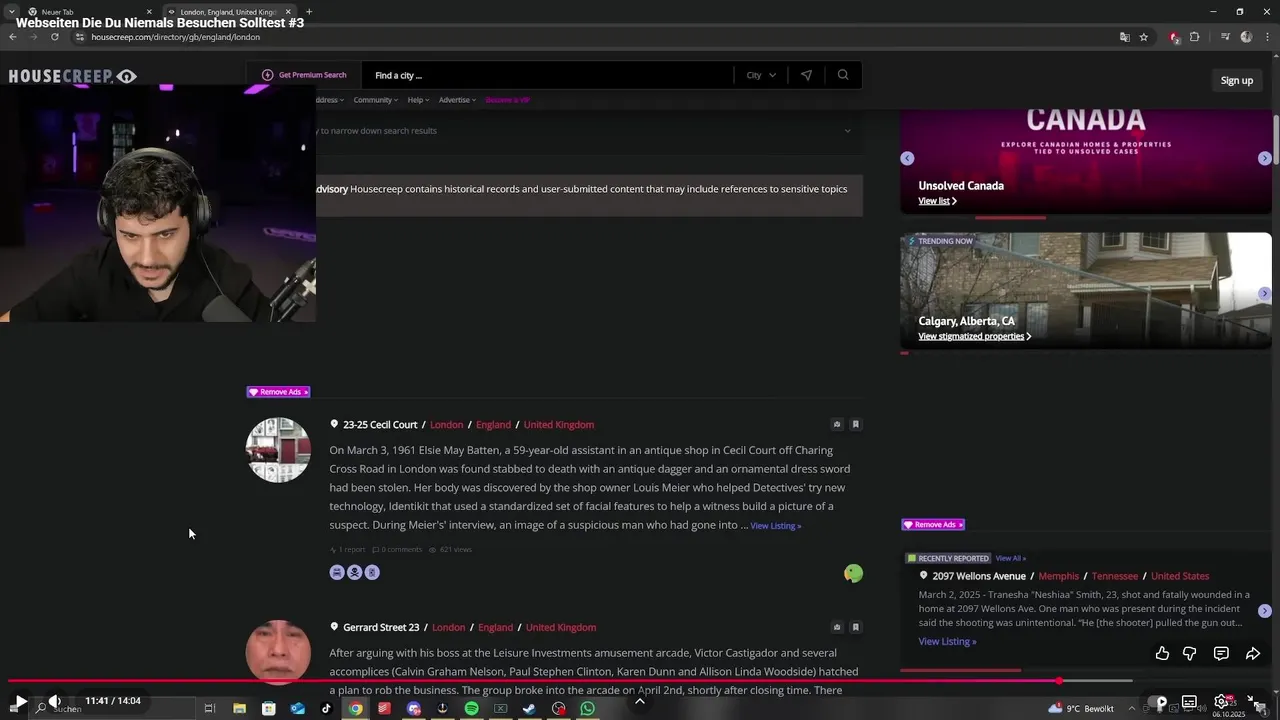
Task: Click View All next to Recently Reported
Action: [1010, 558]
